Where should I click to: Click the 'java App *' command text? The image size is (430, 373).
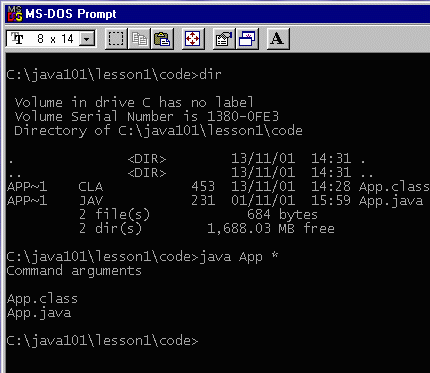pyautogui.click(x=239, y=257)
